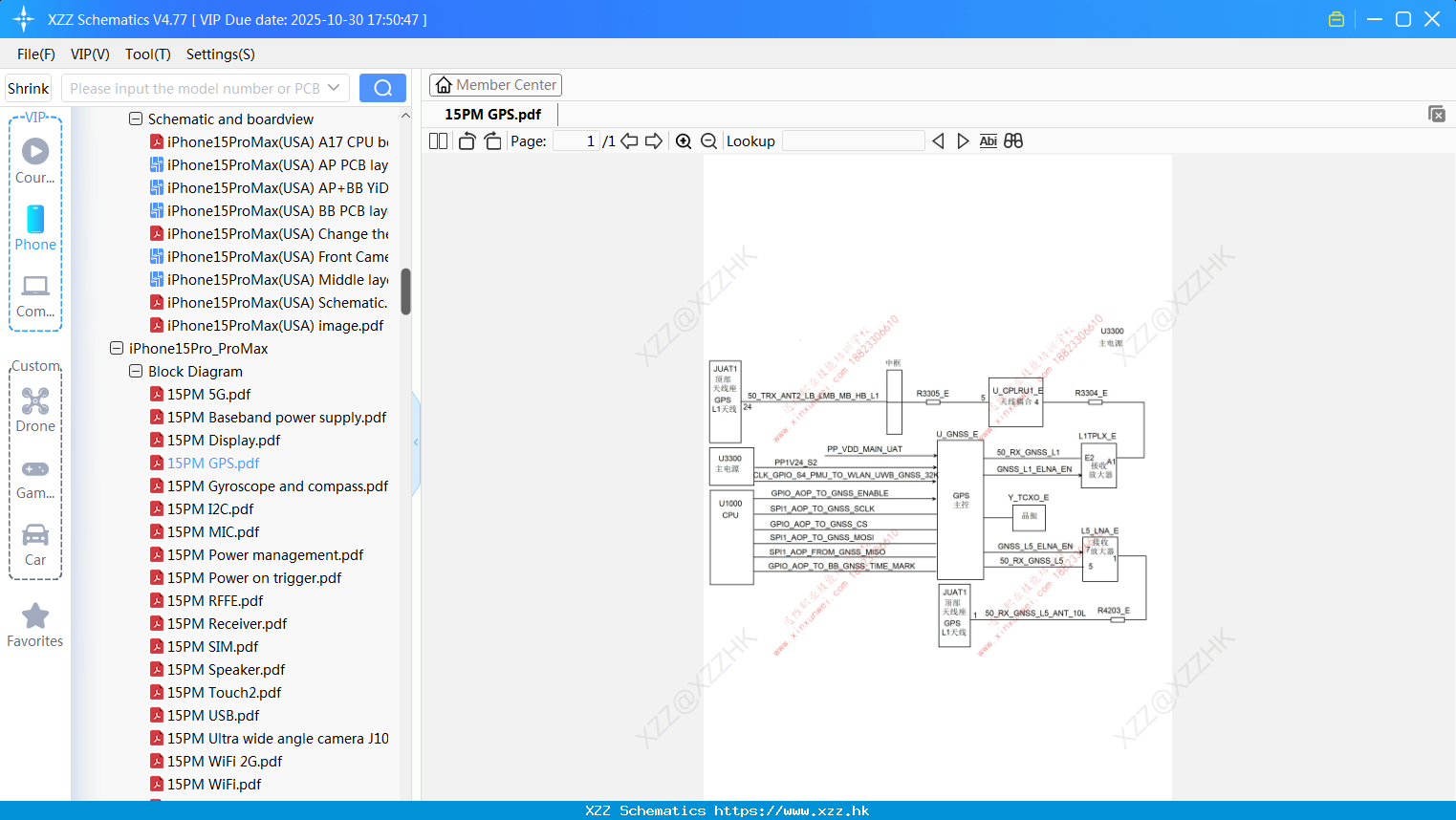The width and height of the screenshot is (1456, 820).
Task: Open 15PM RFFE.pdf
Action: coord(215,600)
